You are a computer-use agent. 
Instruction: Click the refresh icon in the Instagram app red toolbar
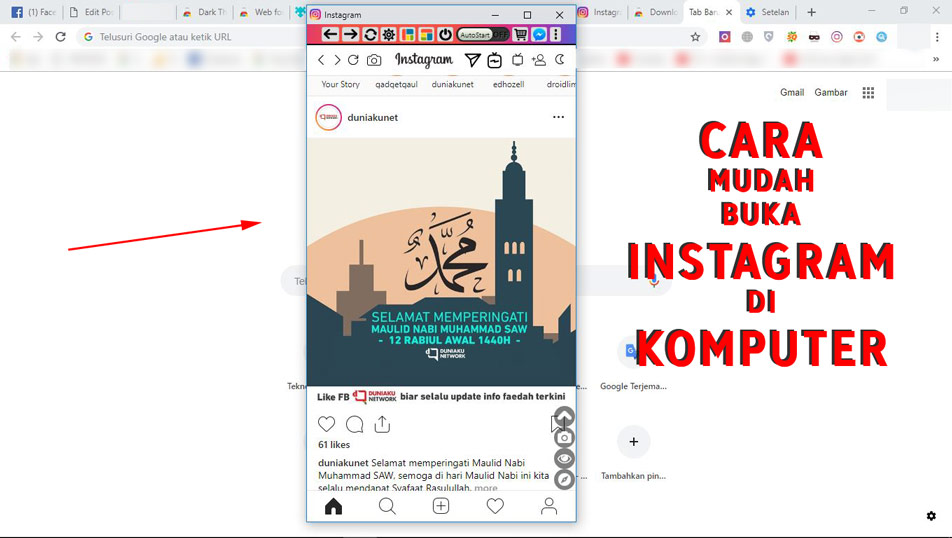coord(370,35)
